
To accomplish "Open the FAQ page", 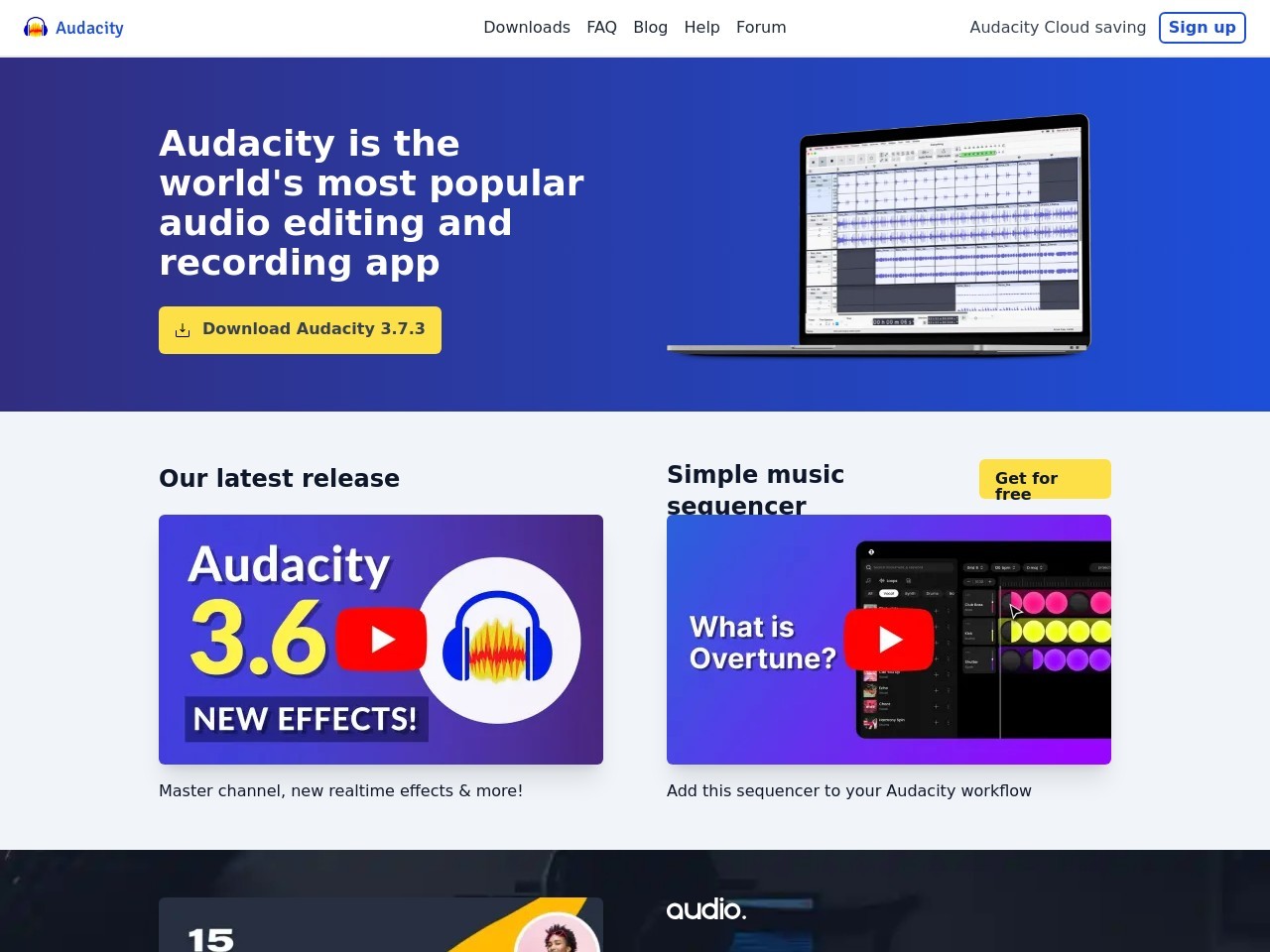I will (x=601, y=28).
